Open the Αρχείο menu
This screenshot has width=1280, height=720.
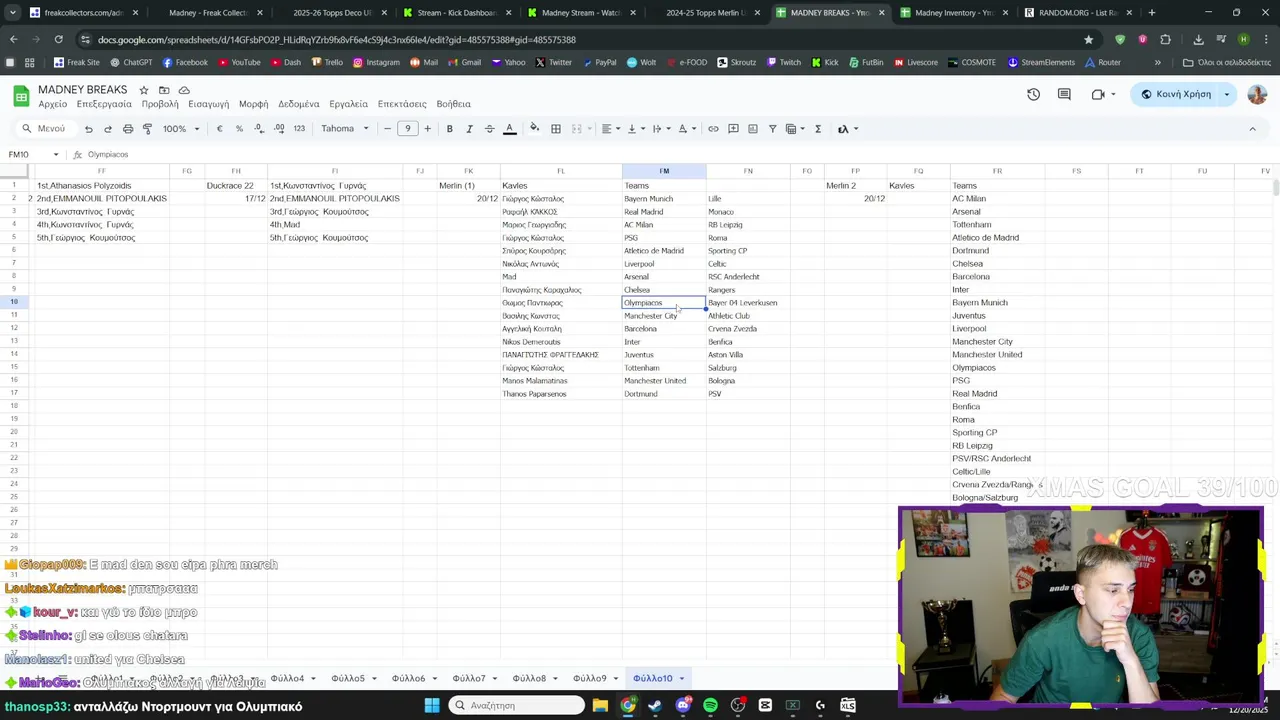52,104
